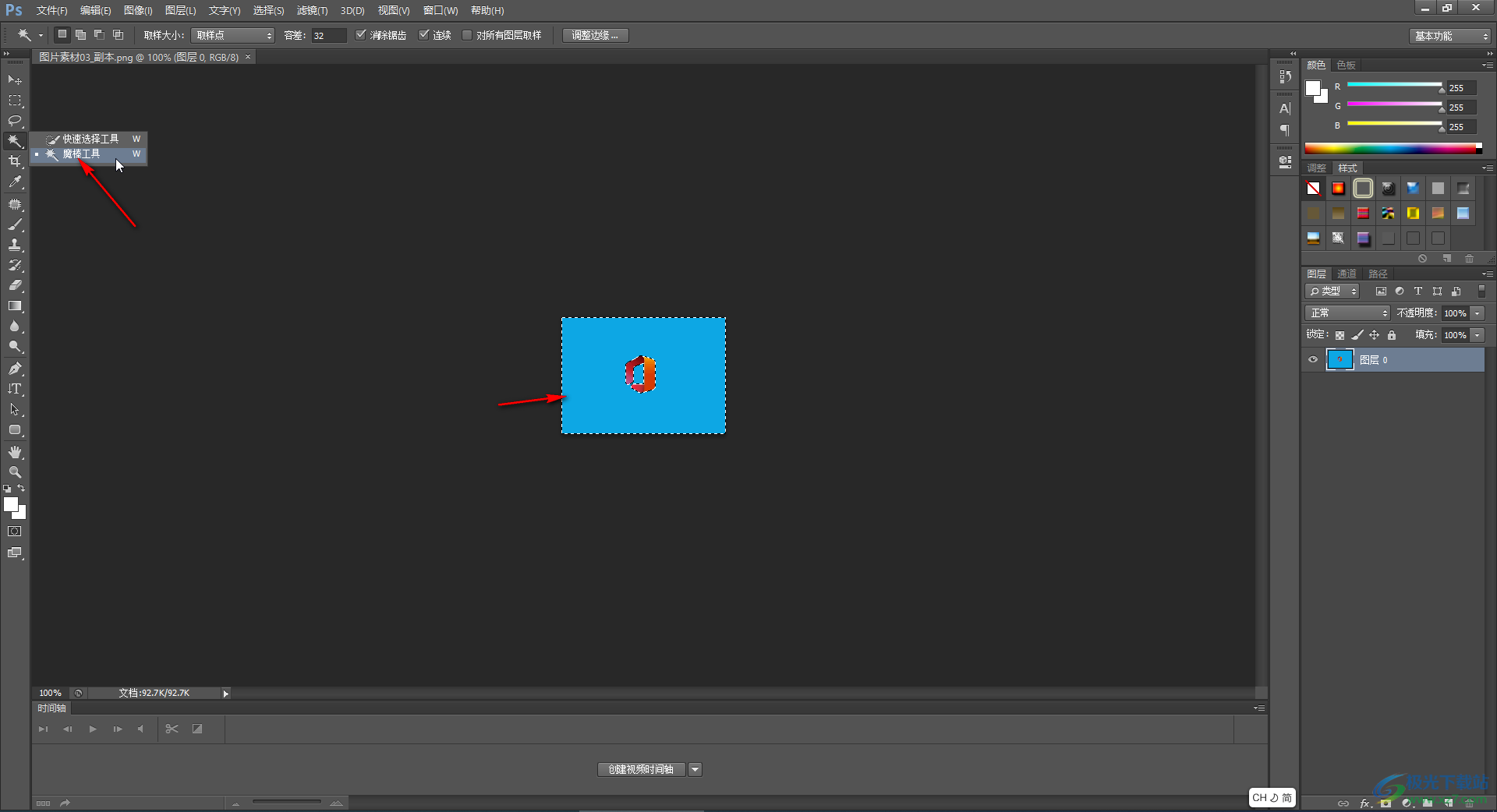Viewport: 1497px width, 812px height.
Task: Switch to the 路径 tab
Action: pyautogui.click(x=1378, y=274)
